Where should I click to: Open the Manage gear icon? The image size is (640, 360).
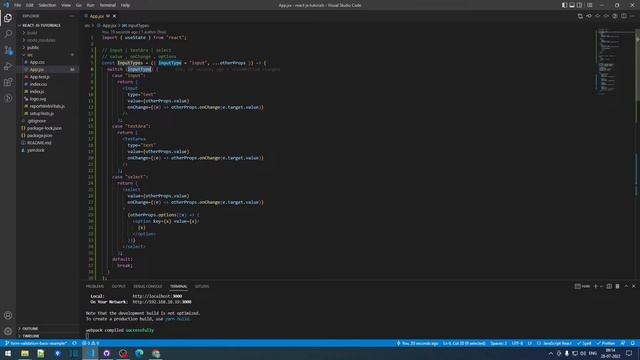(x=8, y=331)
